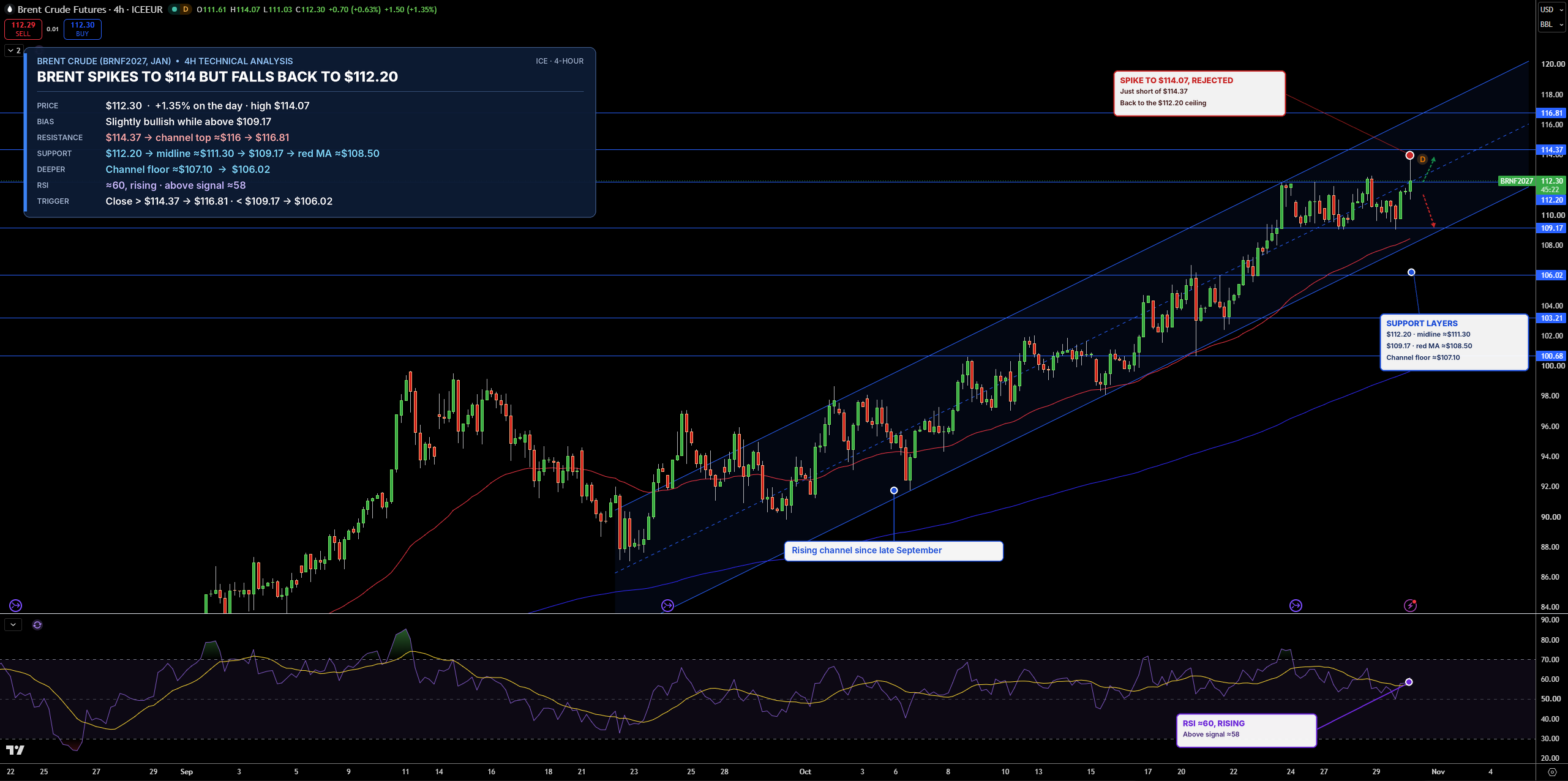
Task: Click the 112.30 BUY button
Action: coord(83,29)
